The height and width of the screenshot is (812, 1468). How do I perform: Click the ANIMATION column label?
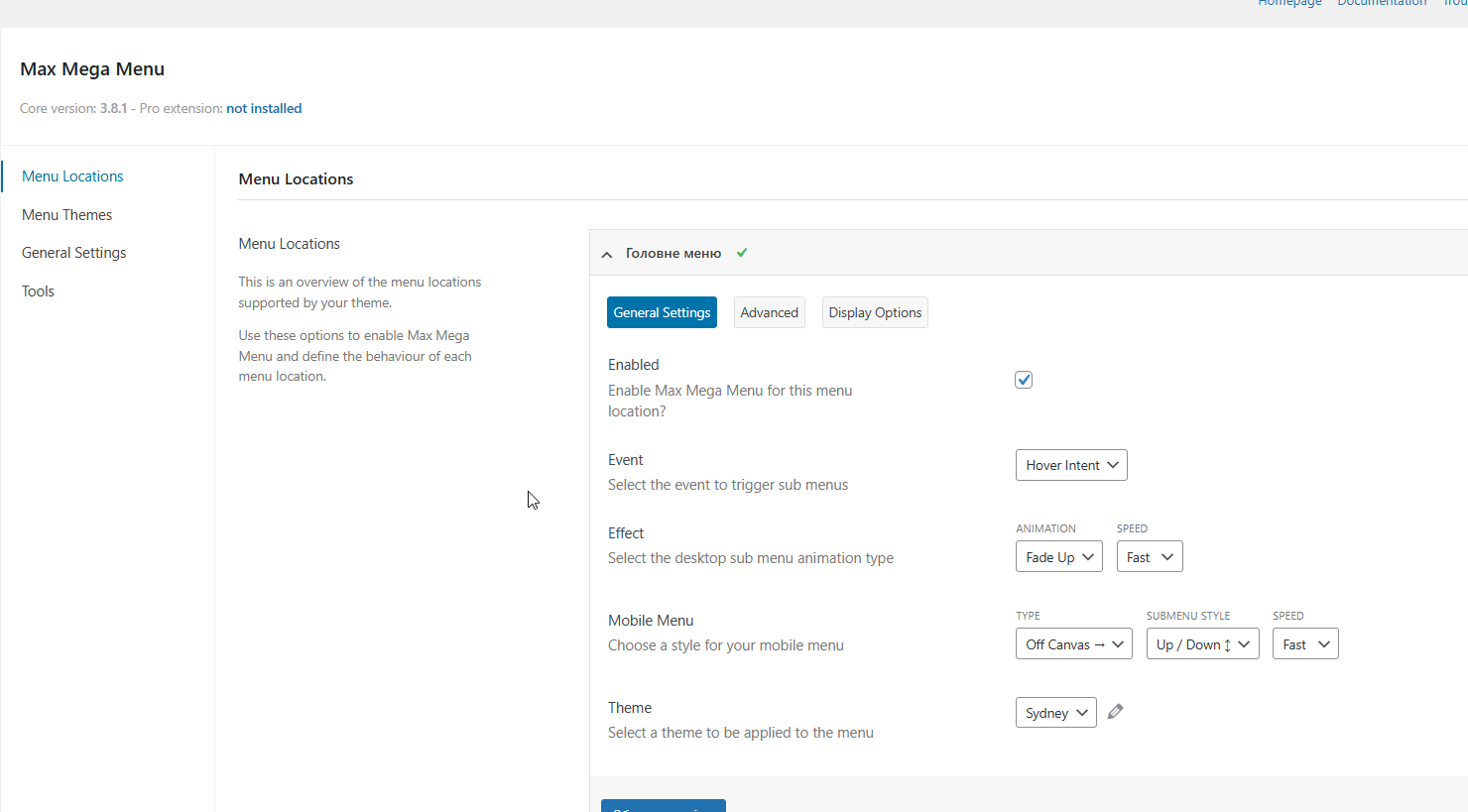[1045, 528]
